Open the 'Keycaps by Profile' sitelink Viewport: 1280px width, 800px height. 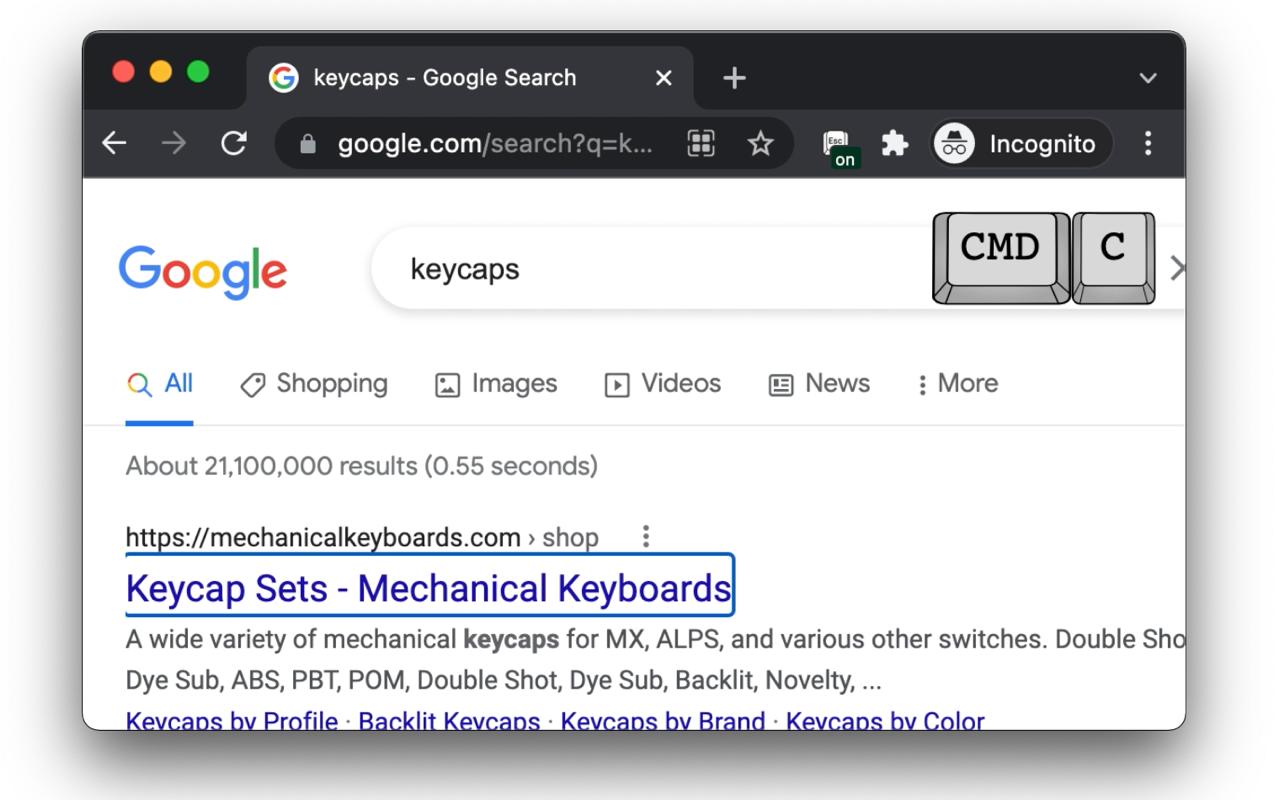tap(232, 720)
